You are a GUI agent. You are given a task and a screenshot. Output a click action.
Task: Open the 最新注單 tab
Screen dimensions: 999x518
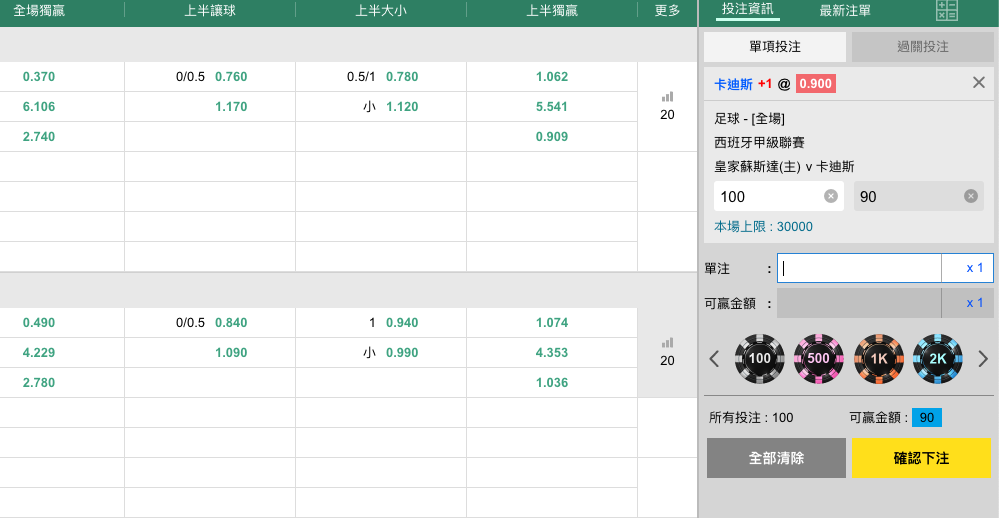click(x=845, y=11)
